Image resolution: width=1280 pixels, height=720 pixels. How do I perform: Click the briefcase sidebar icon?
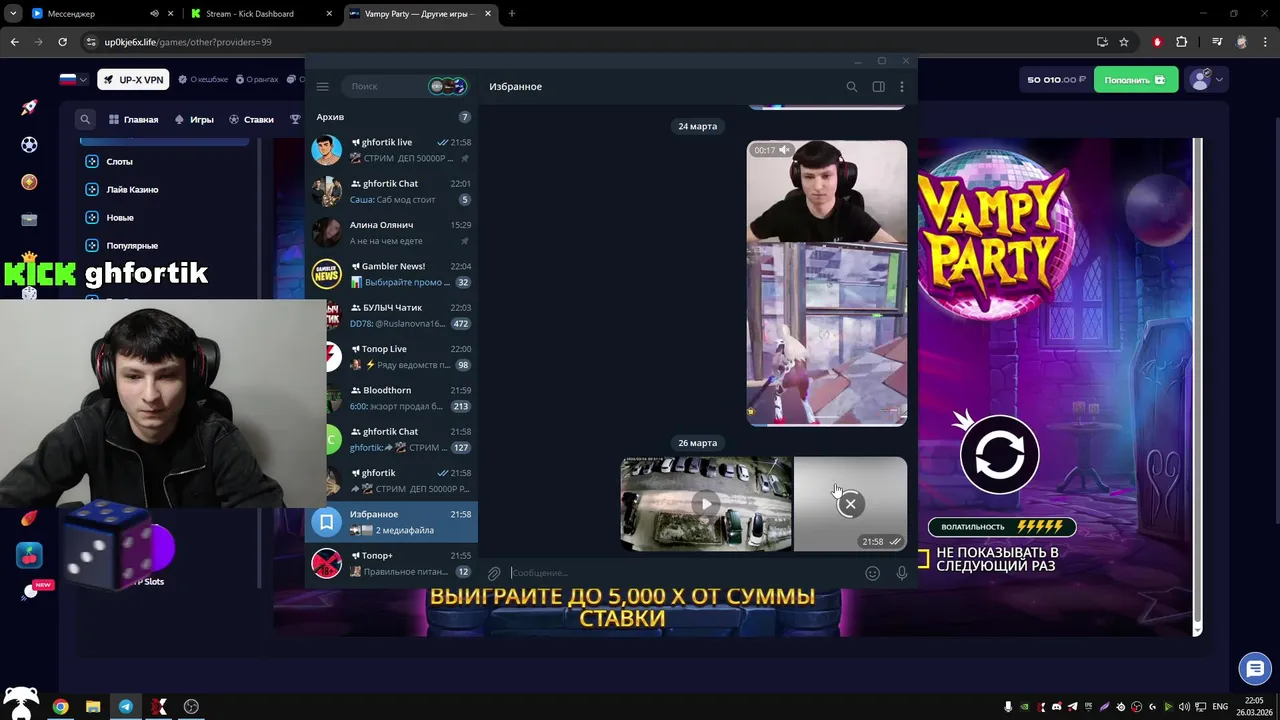(x=29, y=220)
